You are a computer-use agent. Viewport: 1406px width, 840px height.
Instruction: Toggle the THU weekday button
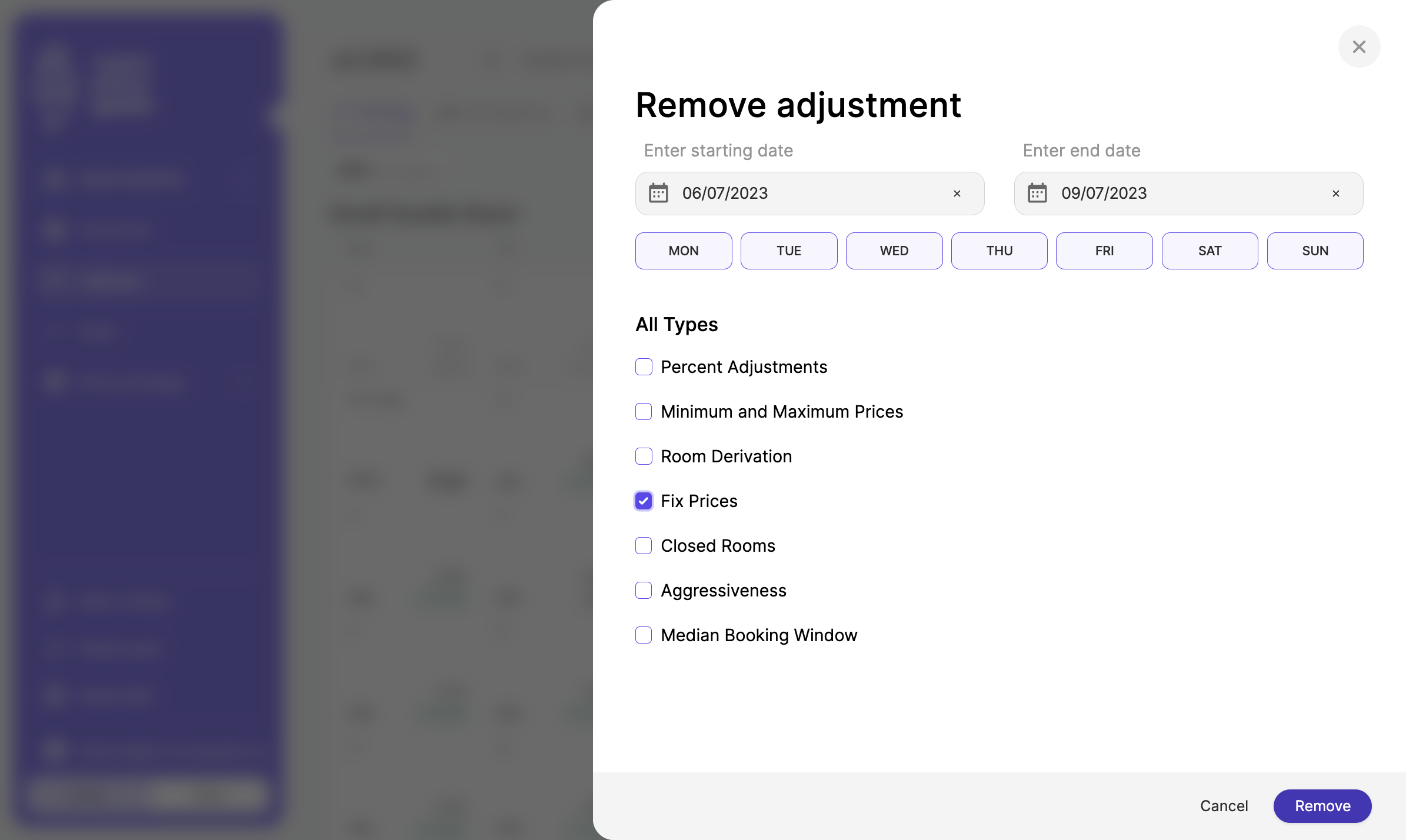[999, 251]
